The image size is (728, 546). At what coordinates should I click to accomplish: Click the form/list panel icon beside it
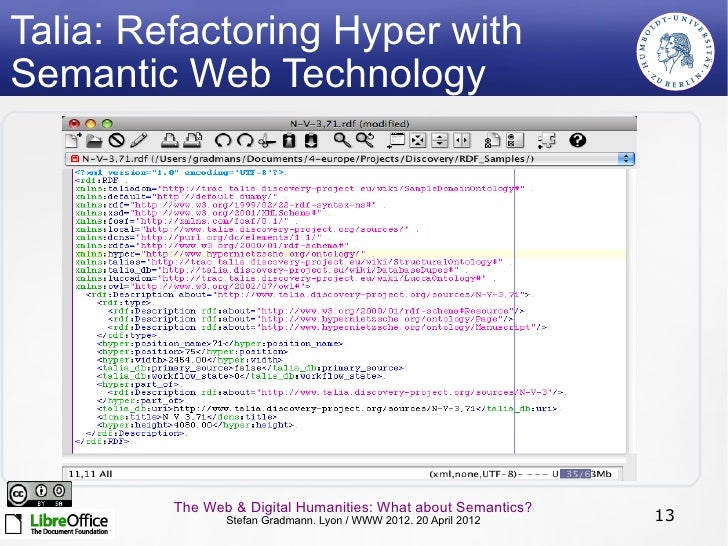514,140
